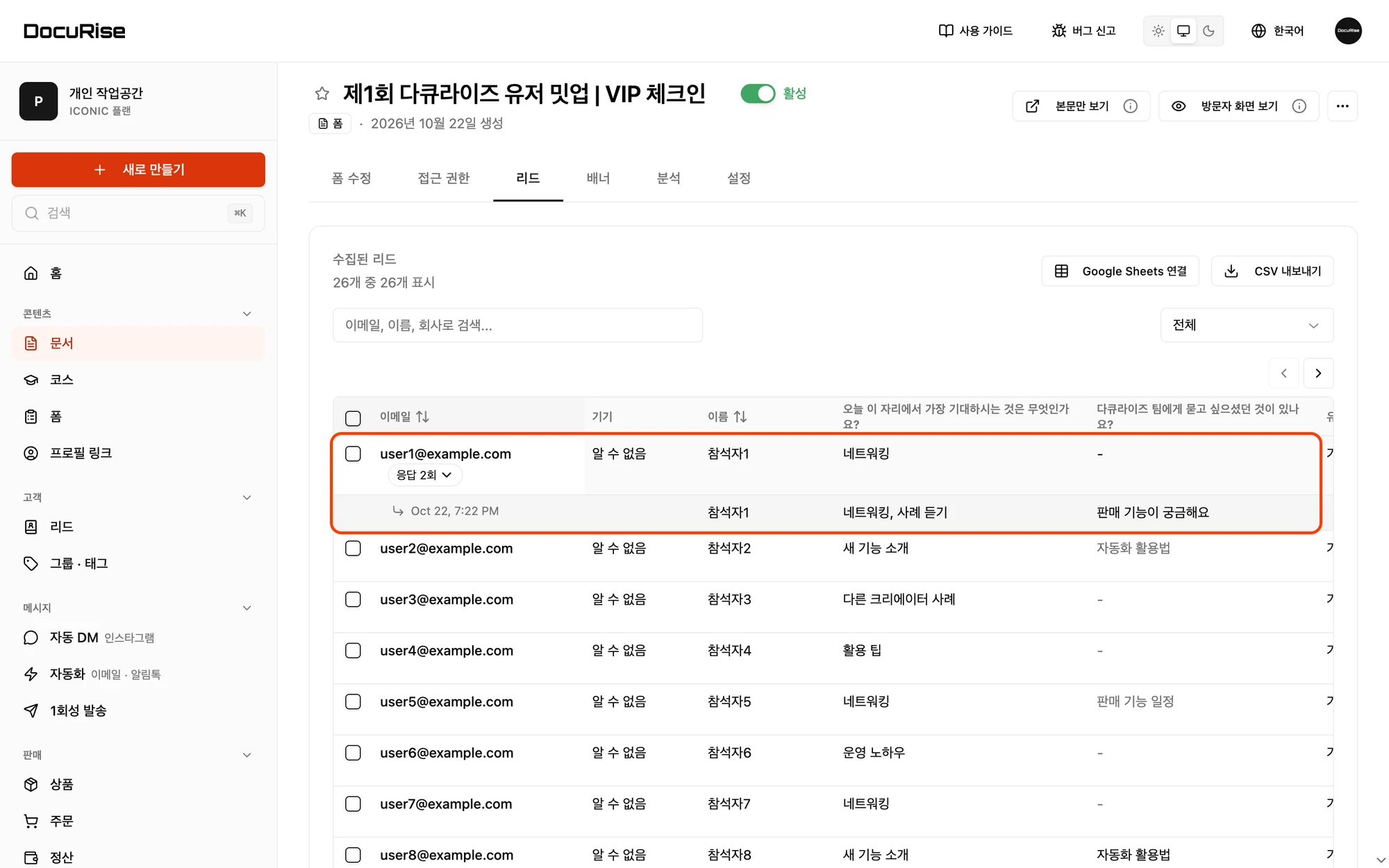This screenshot has height=868, width=1389.
Task: Open 프로필 링크 in the sidebar
Action: (x=138, y=453)
